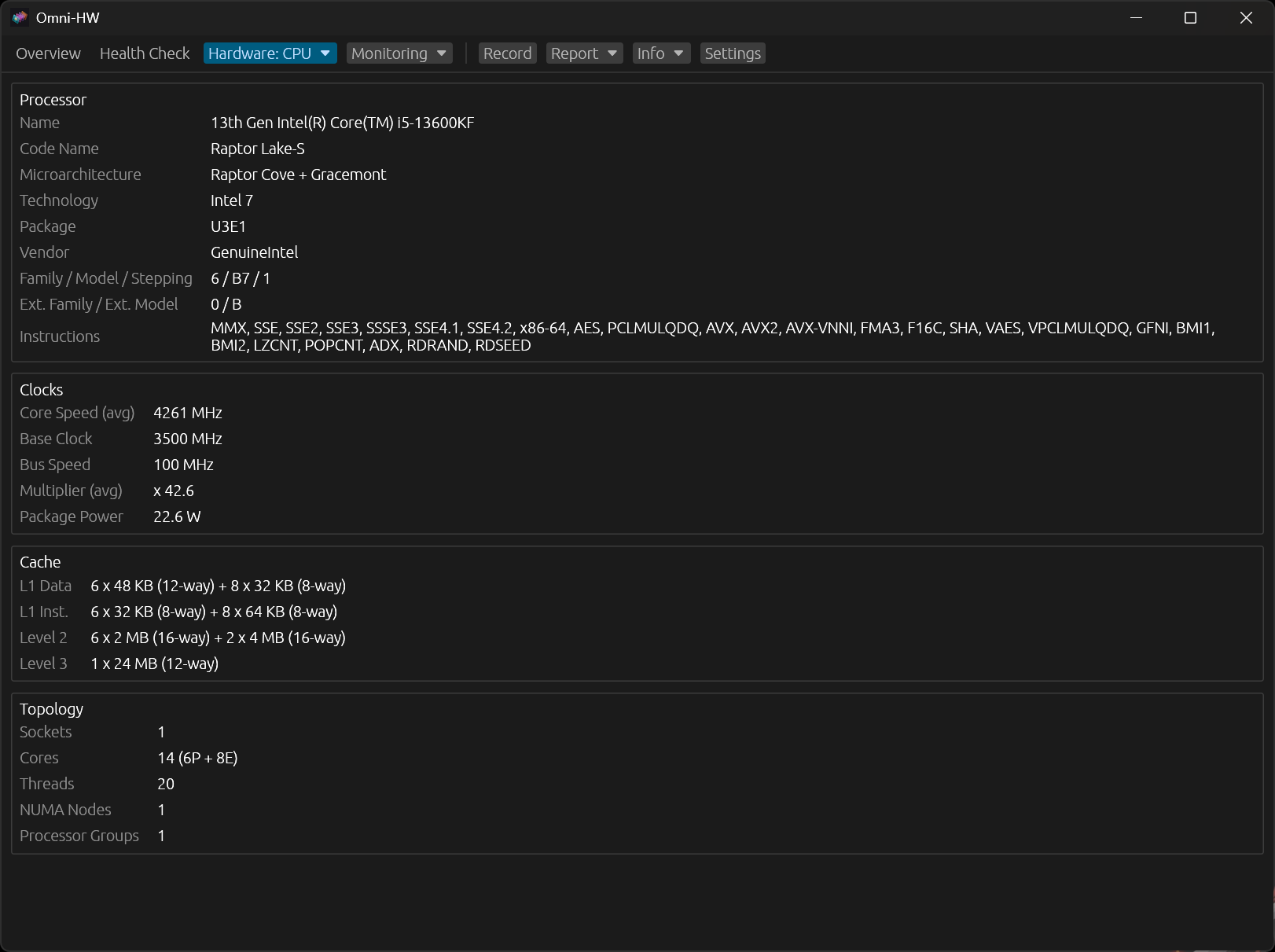Switch to Health Check tab
The height and width of the screenshot is (952, 1275).
click(145, 53)
